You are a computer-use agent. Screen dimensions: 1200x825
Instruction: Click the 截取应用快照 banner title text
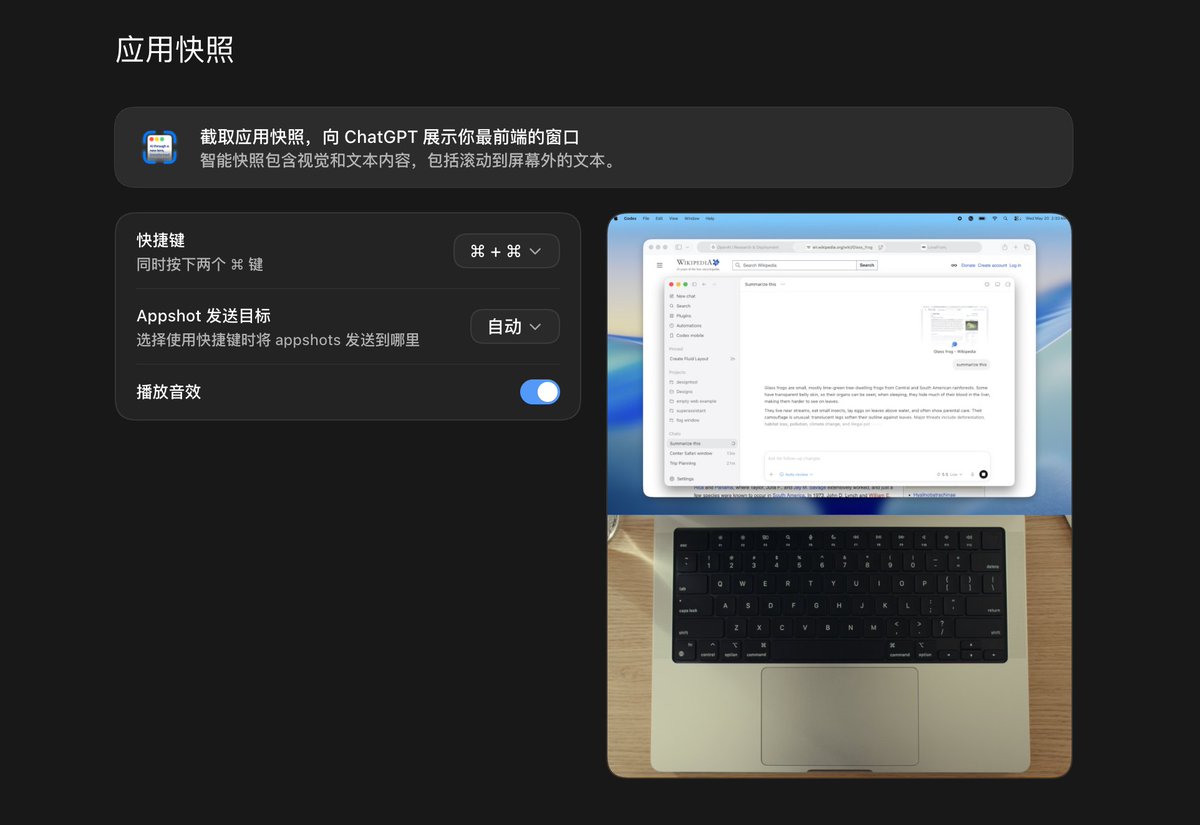(390, 138)
